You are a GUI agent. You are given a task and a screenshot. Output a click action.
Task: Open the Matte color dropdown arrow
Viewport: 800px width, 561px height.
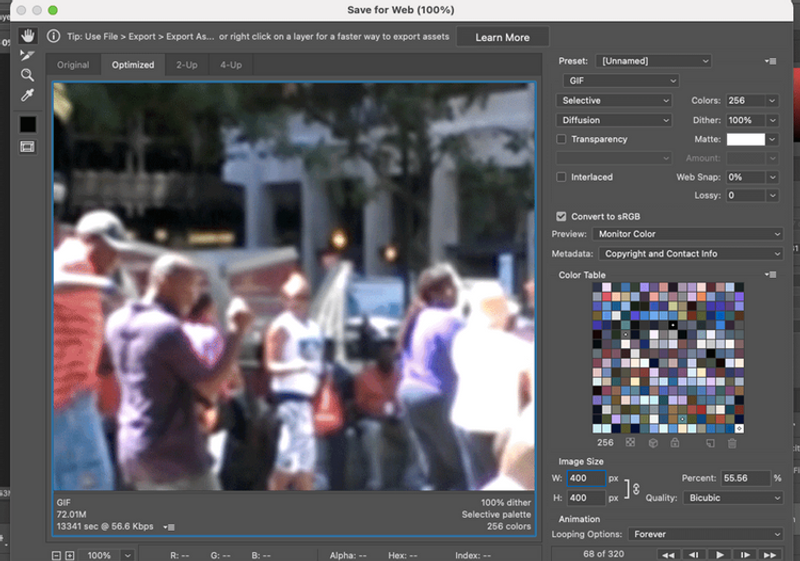click(x=772, y=139)
